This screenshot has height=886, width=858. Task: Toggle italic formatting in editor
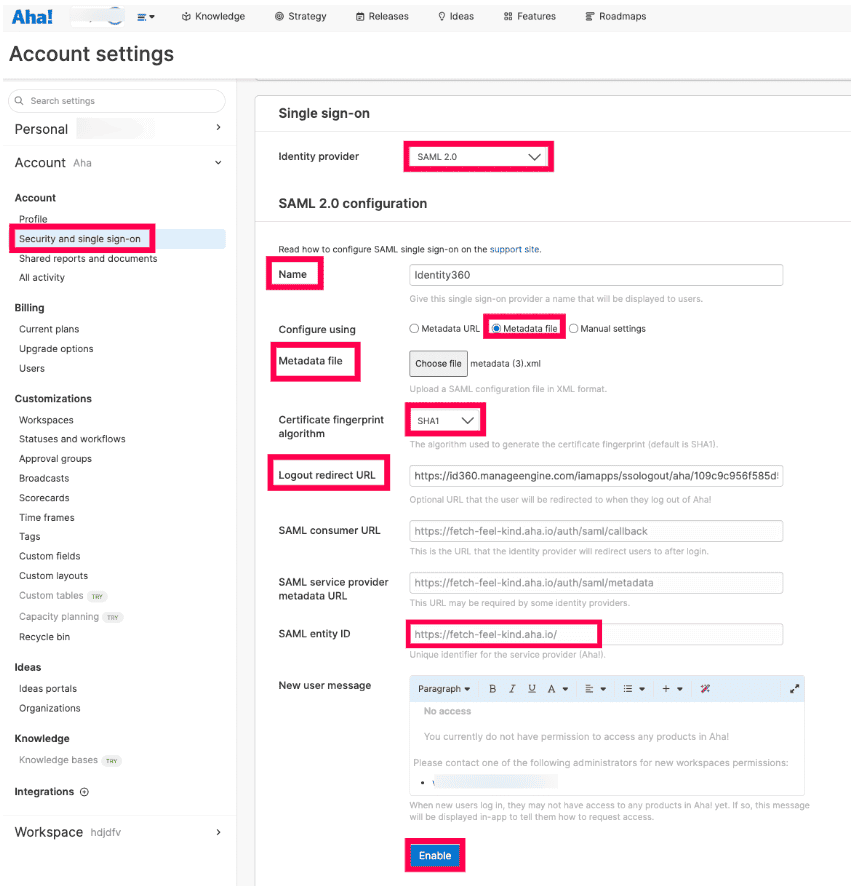coord(512,689)
